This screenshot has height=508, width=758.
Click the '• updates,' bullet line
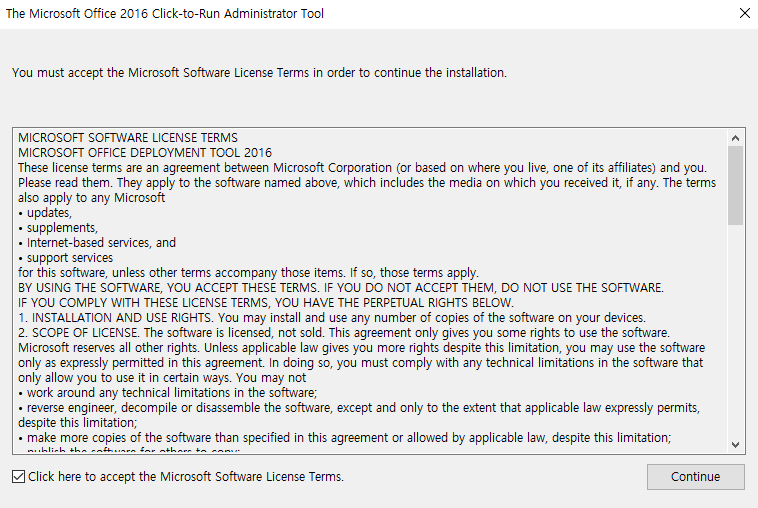coord(45,213)
